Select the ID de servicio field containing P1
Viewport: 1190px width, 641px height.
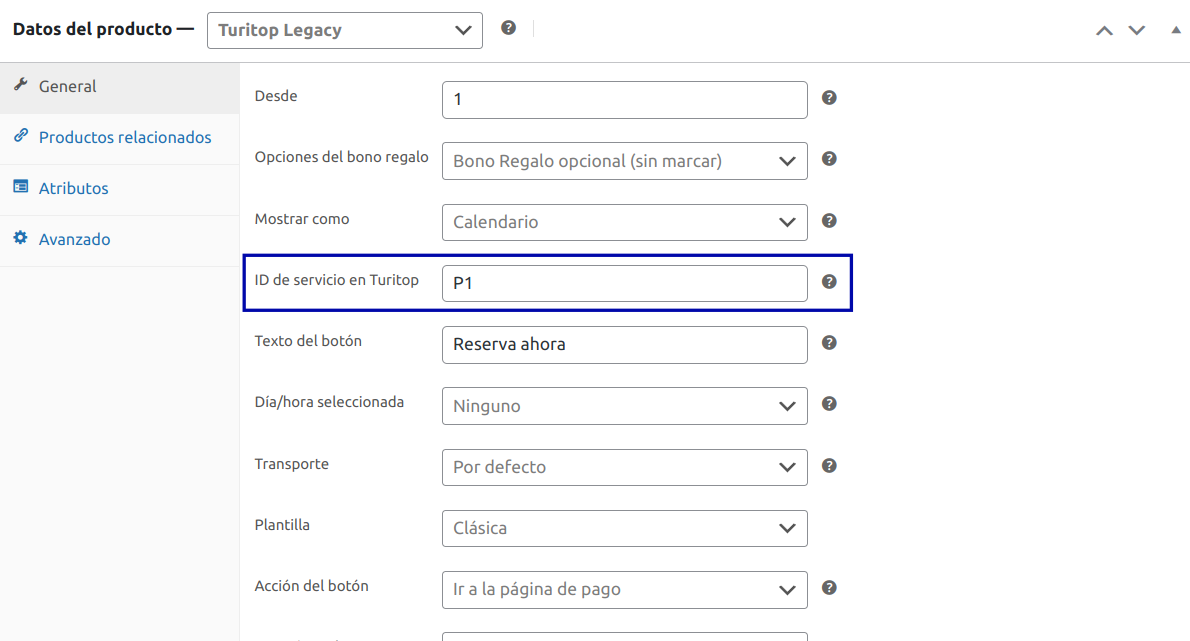point(624,283)
